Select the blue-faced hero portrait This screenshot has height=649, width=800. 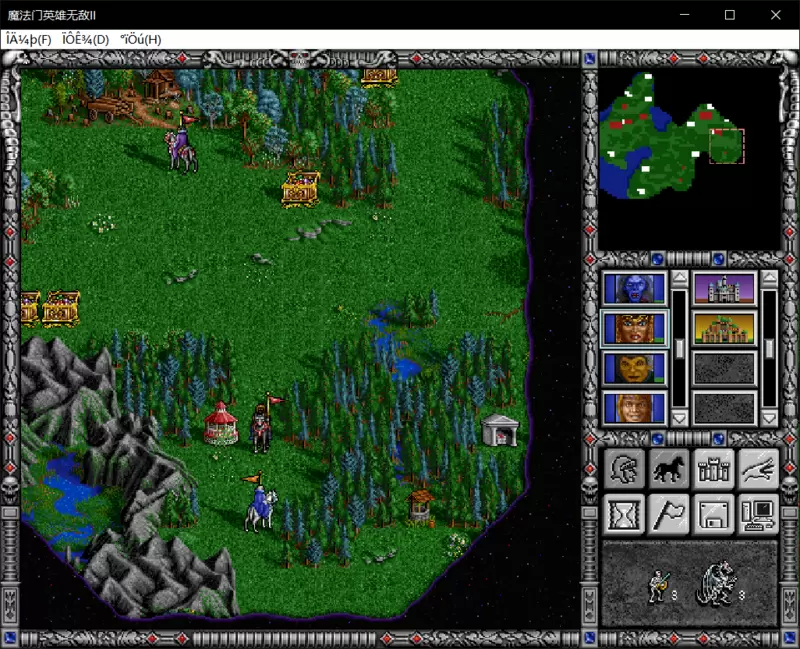(635, 289)
